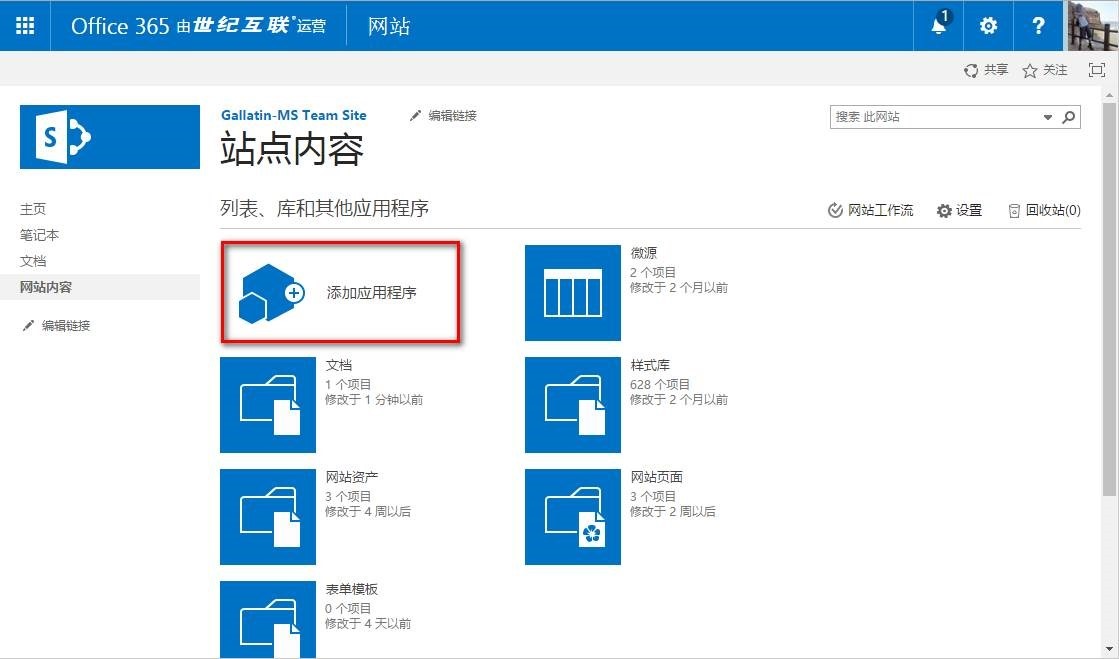Open the 样式库 title link
The image size is (1119, 659).
650,365
